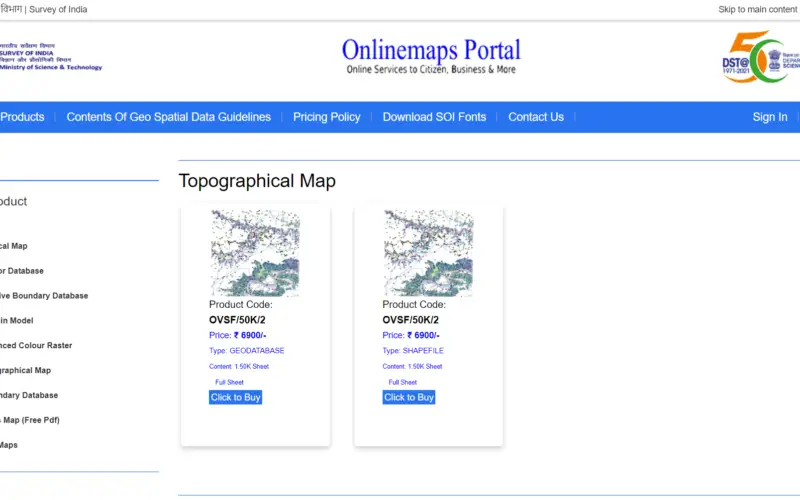Select the Maps item at bottom of sidebar

point(9,445)
